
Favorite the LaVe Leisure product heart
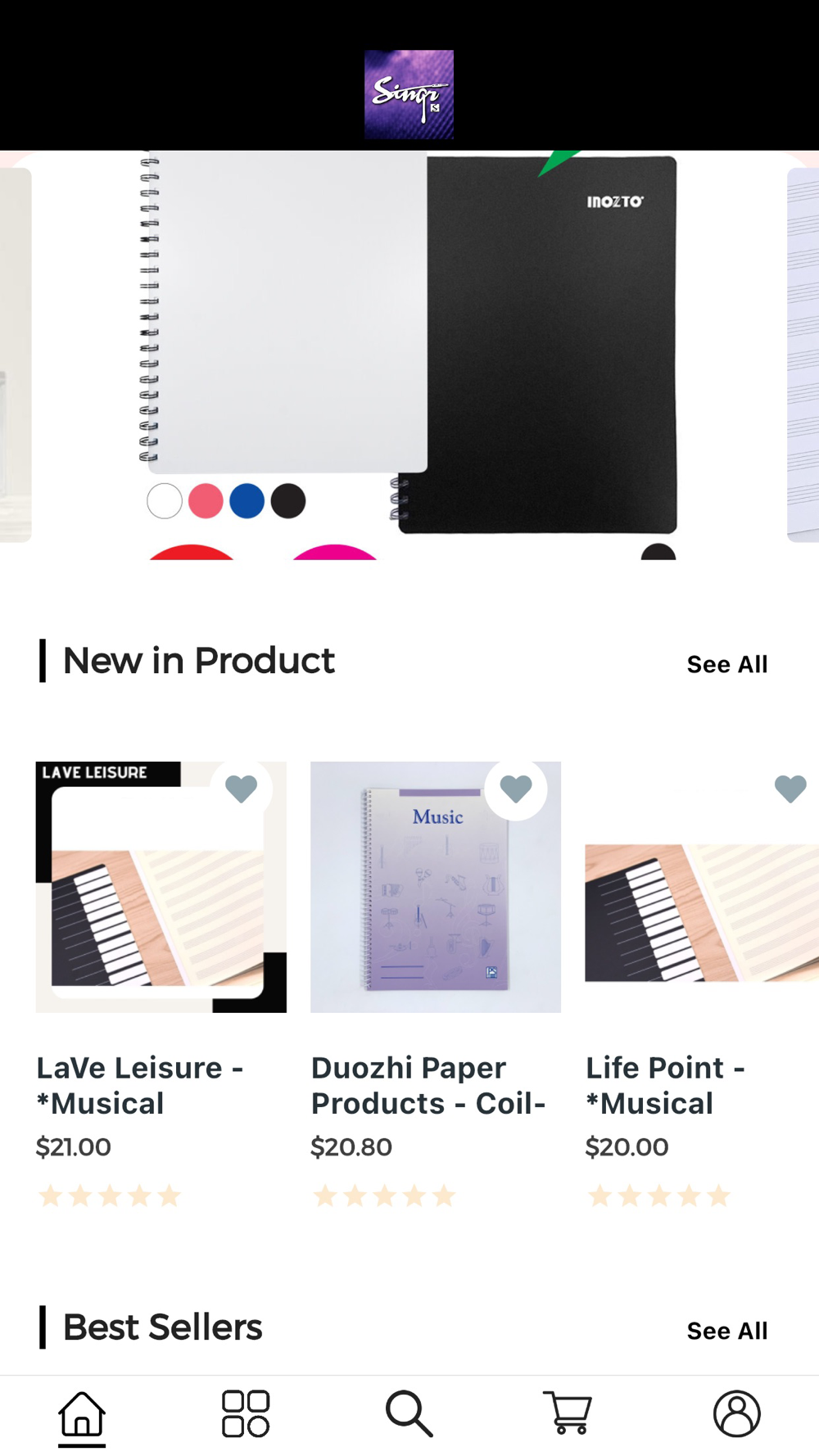point(242,789)
